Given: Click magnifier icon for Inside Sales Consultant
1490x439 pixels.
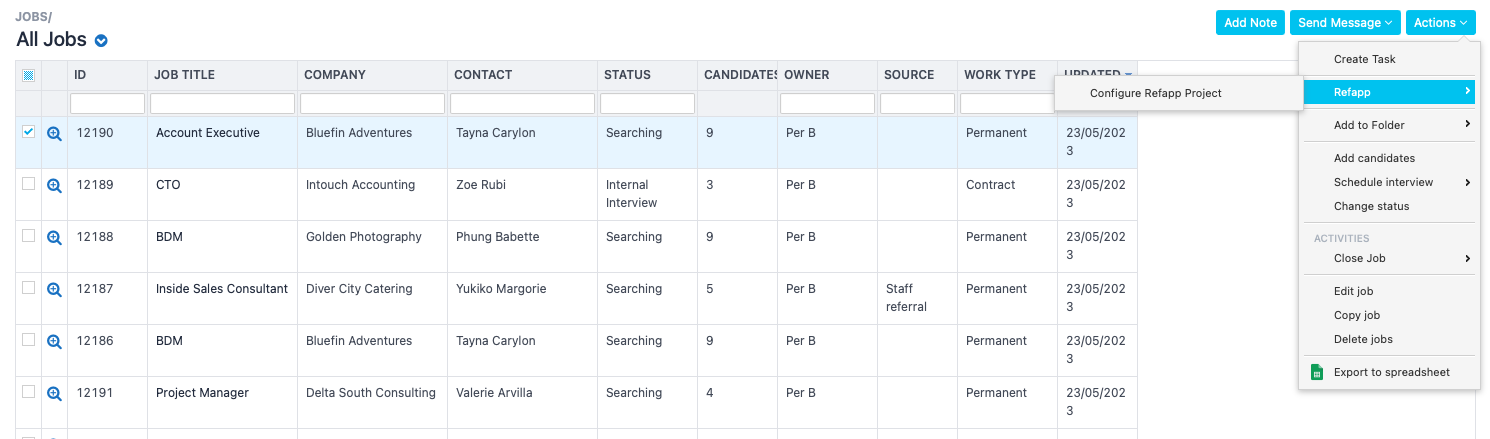Looking at the screenshot, I should pyautogui.click(x=54, y=289).
